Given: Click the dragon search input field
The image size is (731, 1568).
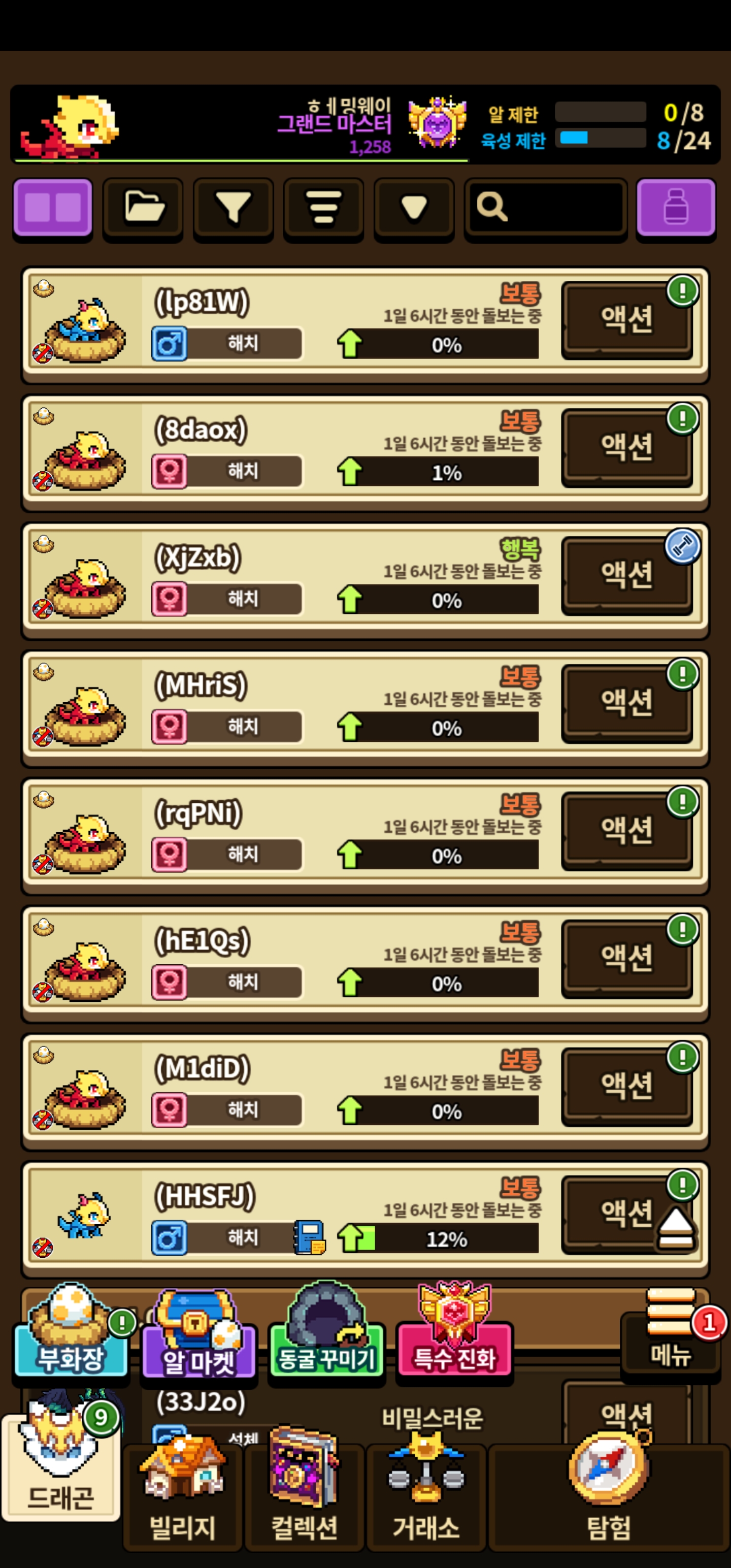Looking at the screenshot, I should click(546, 208).
